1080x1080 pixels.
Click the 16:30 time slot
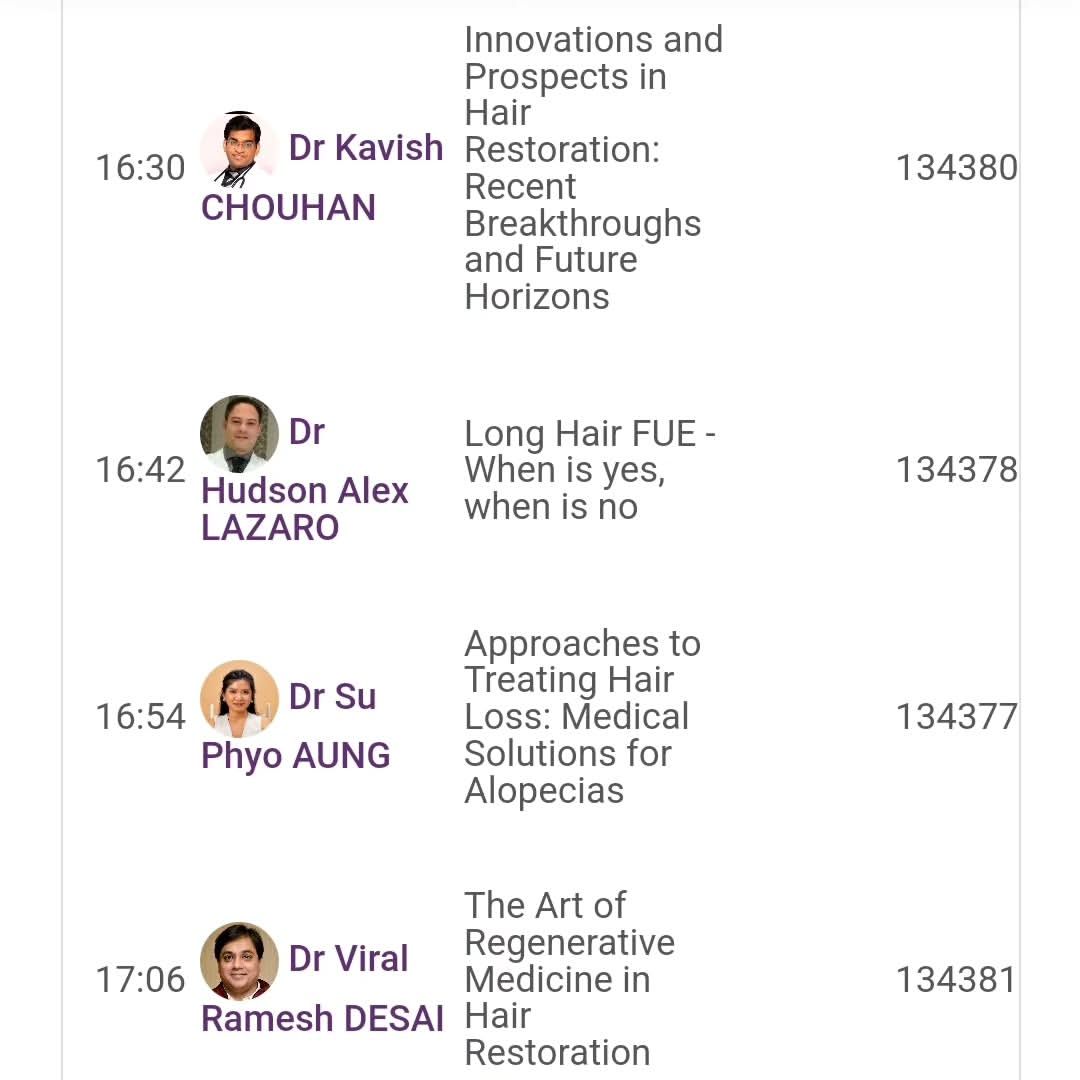tap(141, 168)
